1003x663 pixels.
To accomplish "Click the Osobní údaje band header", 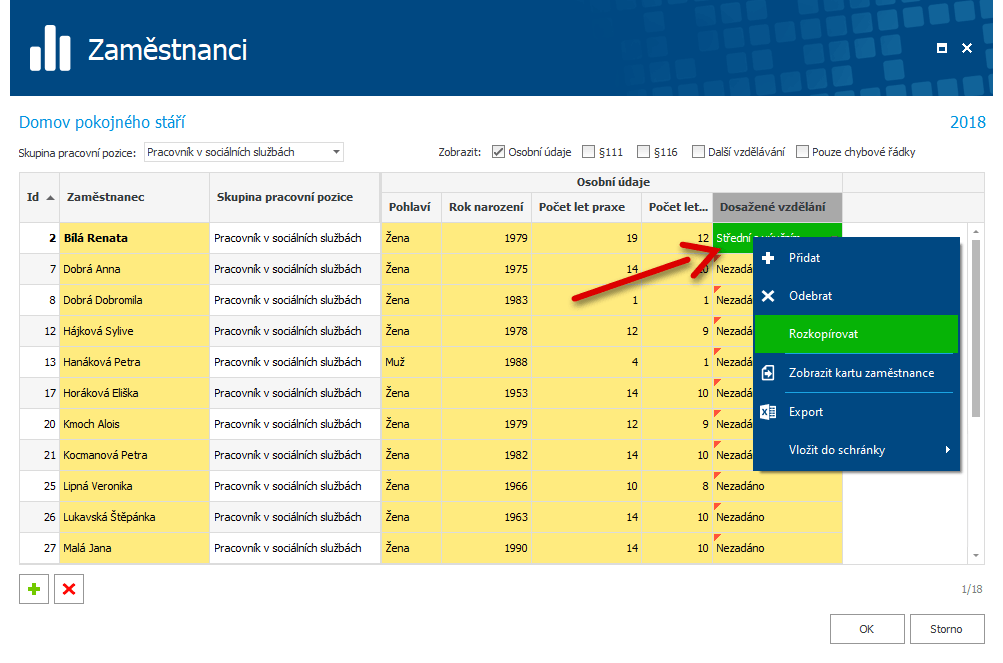I will tap(612, 182).
